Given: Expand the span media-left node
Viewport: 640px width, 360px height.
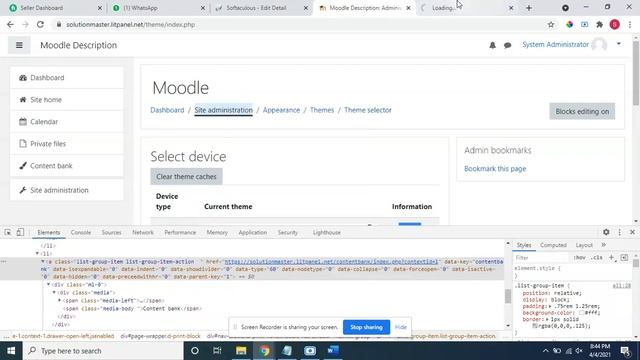Looking at the screenshot, I should click(60, 300).
